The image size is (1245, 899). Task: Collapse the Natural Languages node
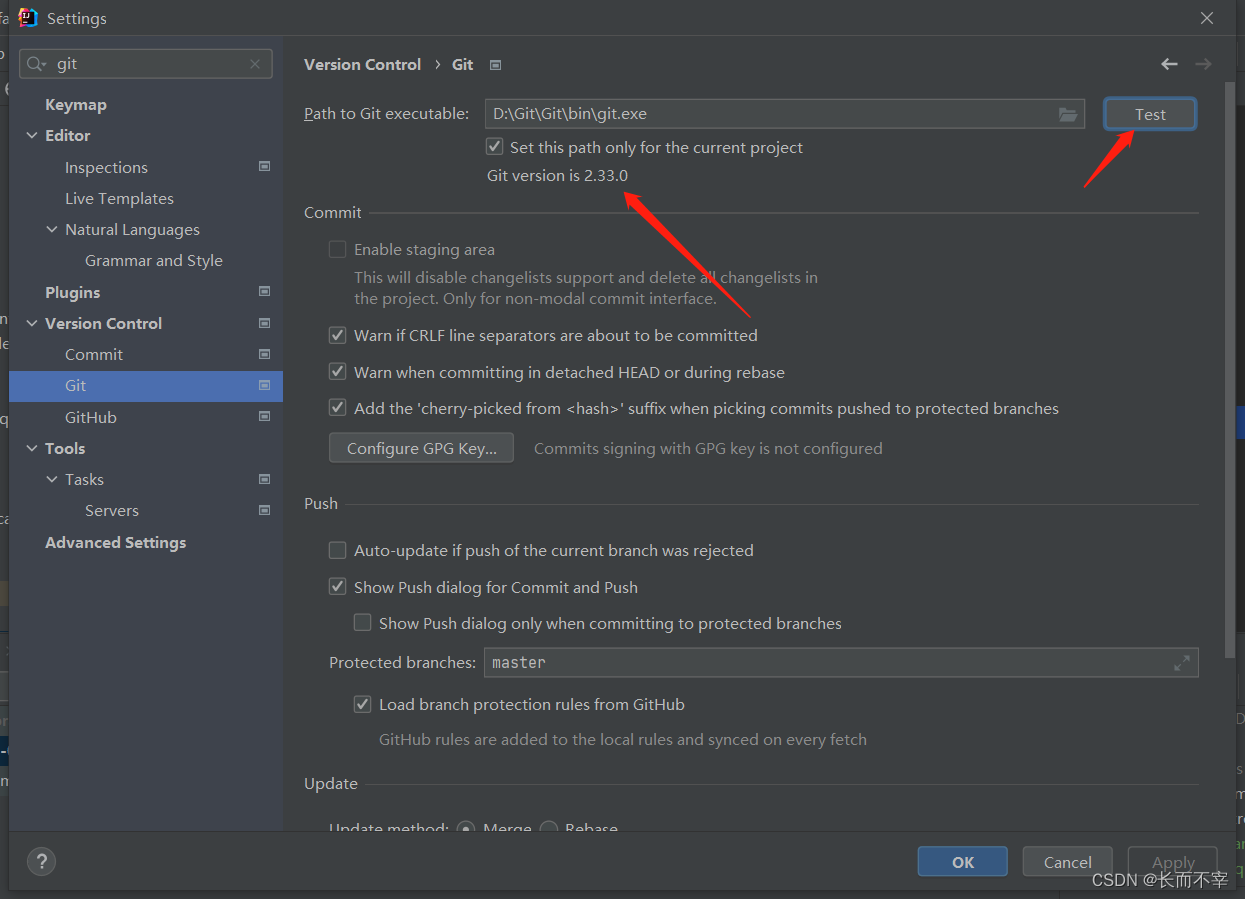52,229
